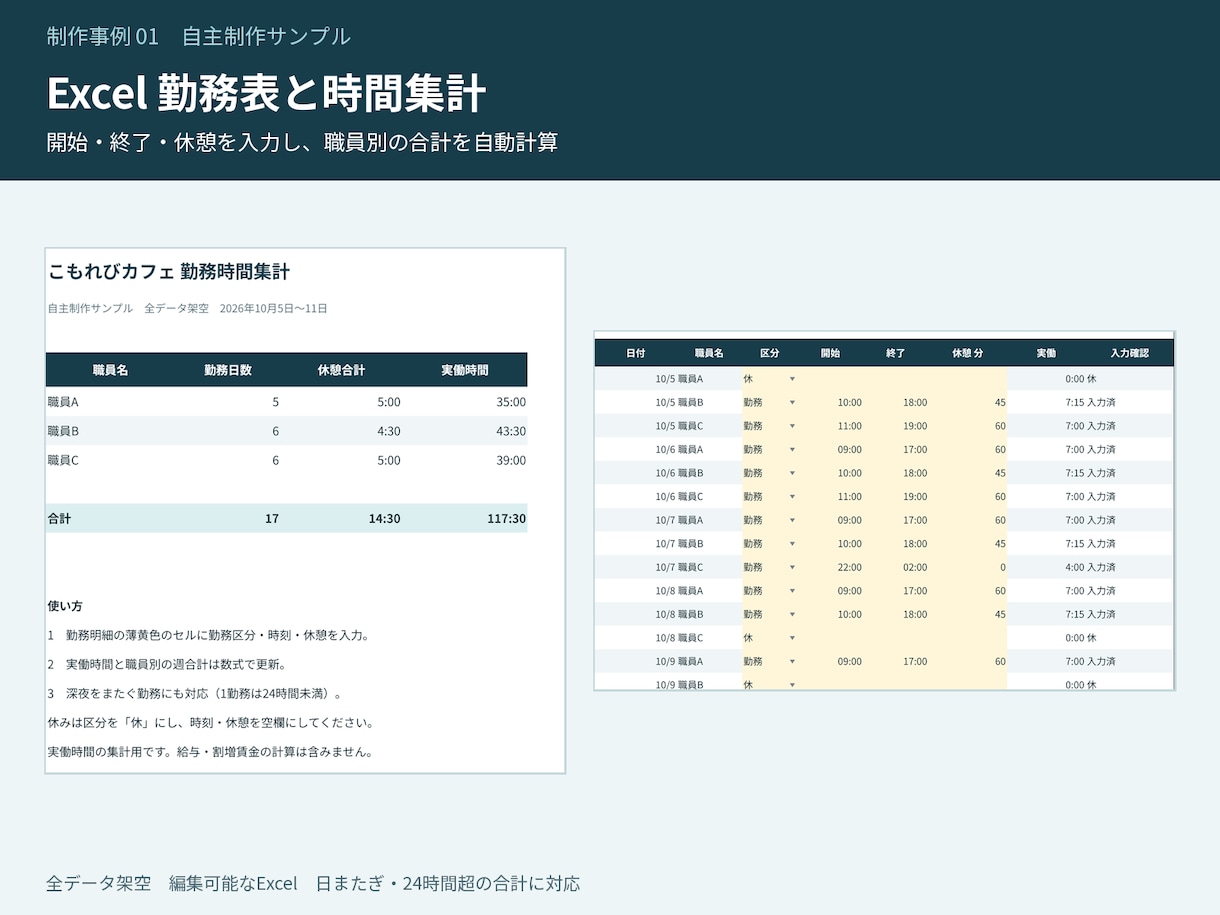1220x915 pixels.
Task: Click the 実働時間 header in the summary table
Action: click(465, 370)
